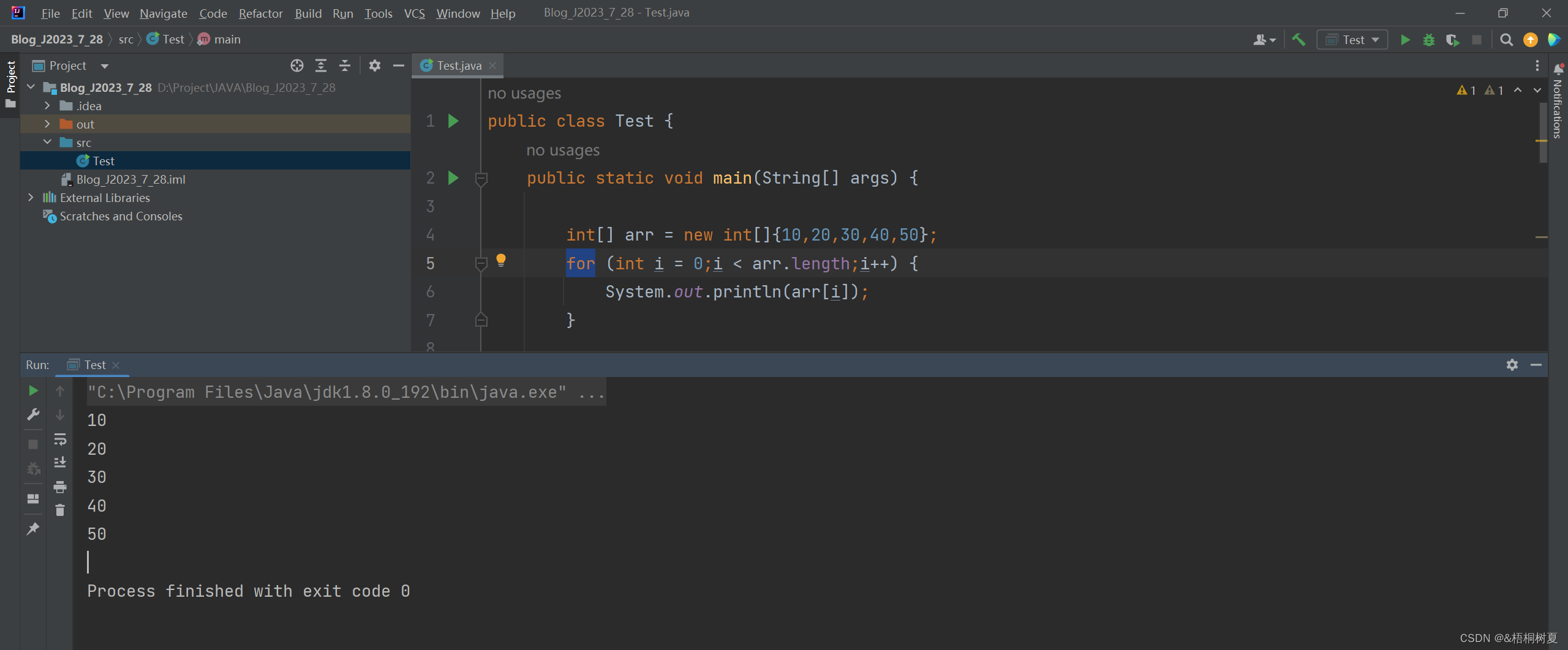Click wrench Modify Run Configuration icon

[x=33, y=415]
